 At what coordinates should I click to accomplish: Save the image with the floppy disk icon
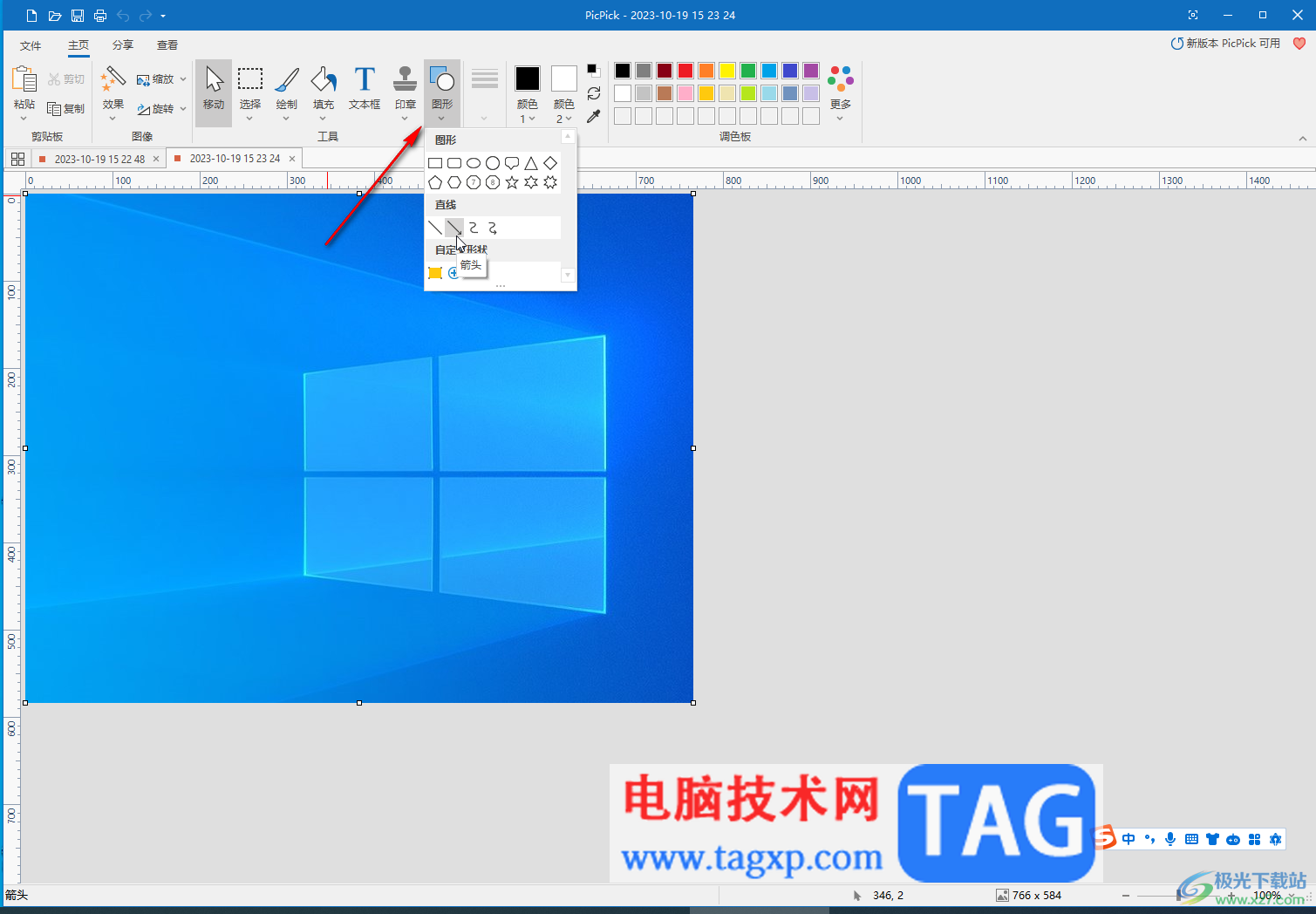click(x=77, y=16)
